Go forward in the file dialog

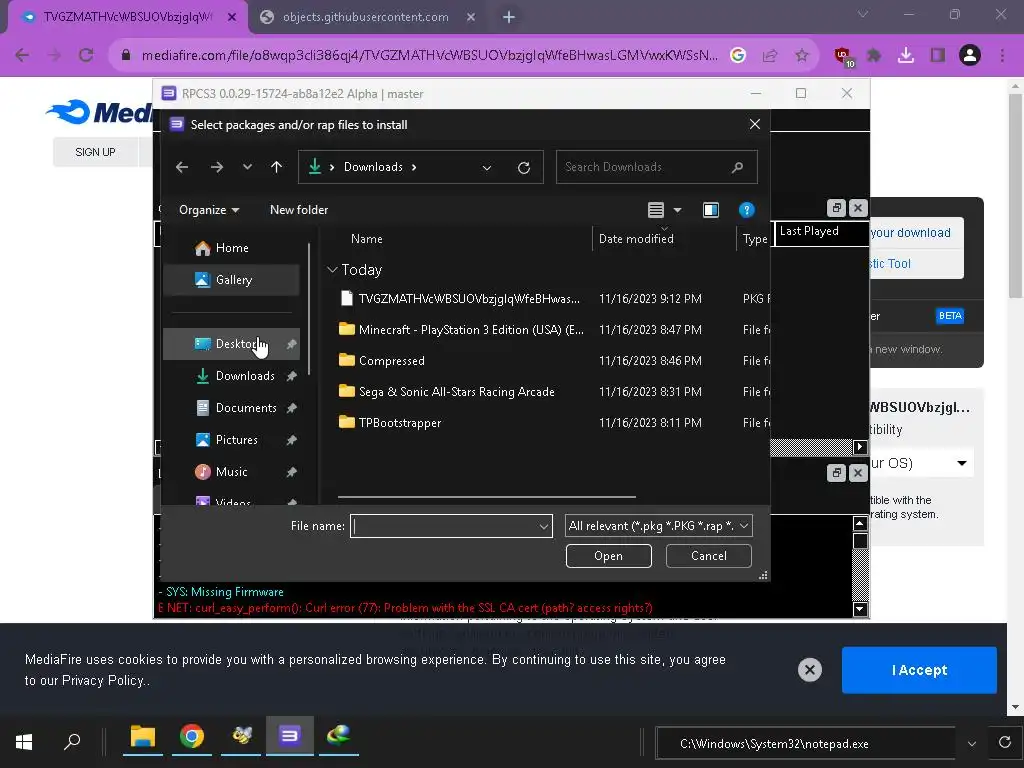click(x=217, y=167)
